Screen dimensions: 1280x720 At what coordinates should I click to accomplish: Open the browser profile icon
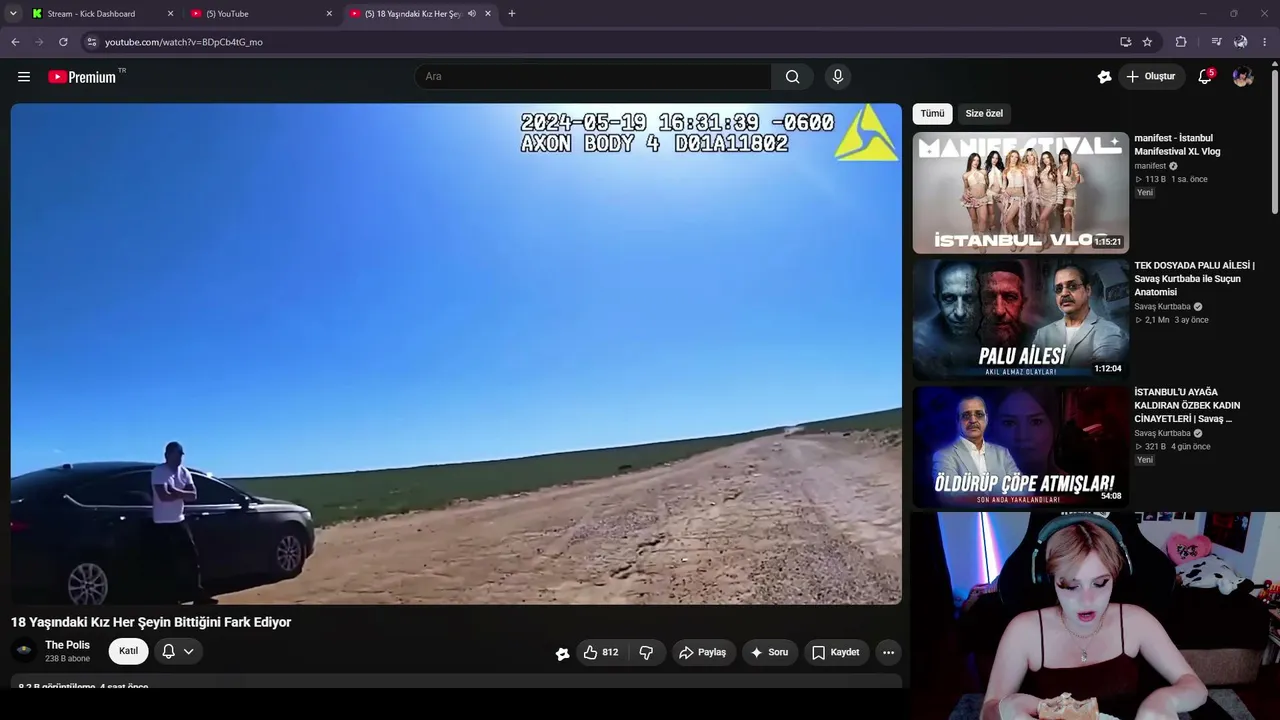1240,42
